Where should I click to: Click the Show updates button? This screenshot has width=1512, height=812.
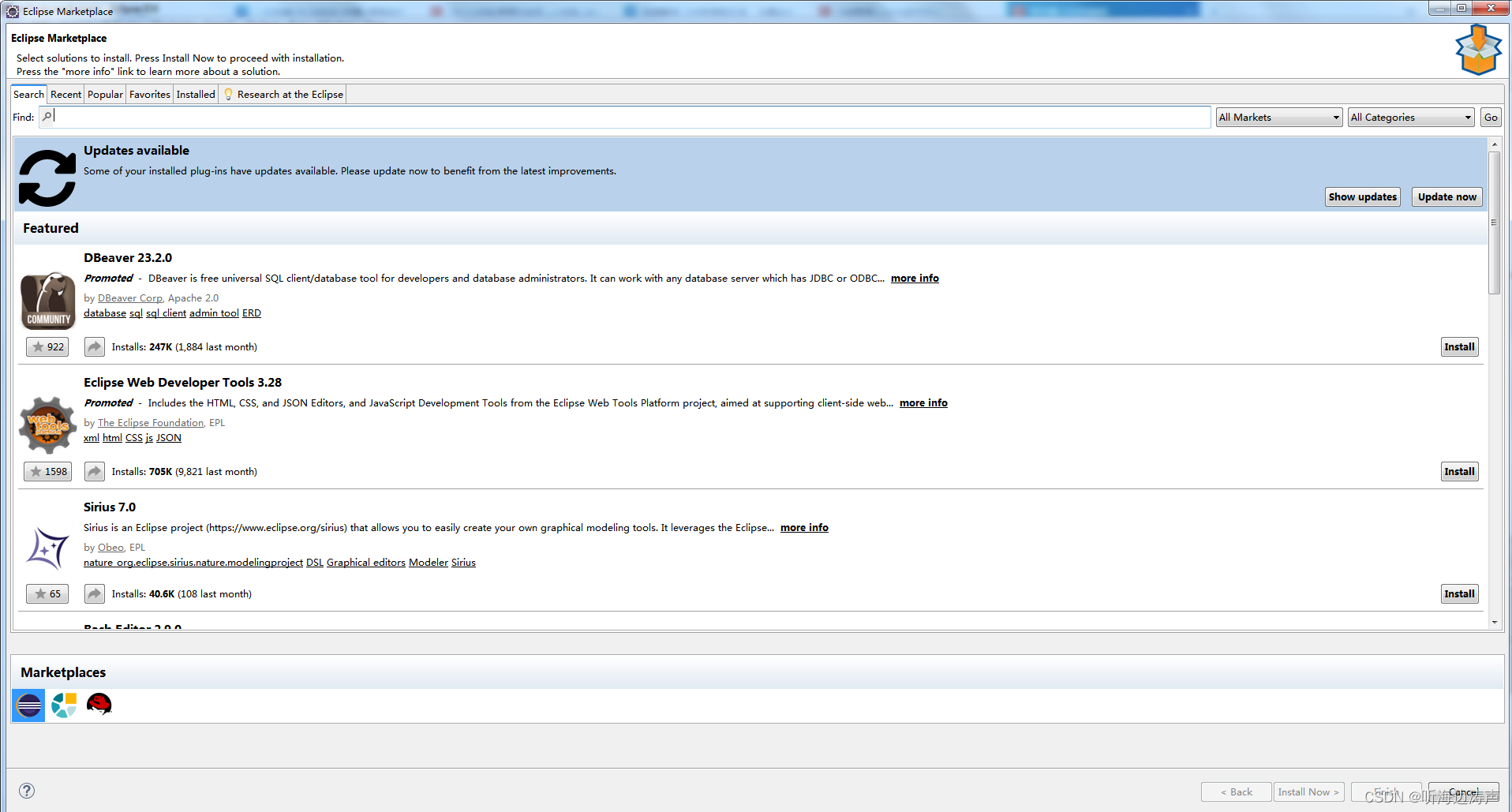coord(1363,196)
